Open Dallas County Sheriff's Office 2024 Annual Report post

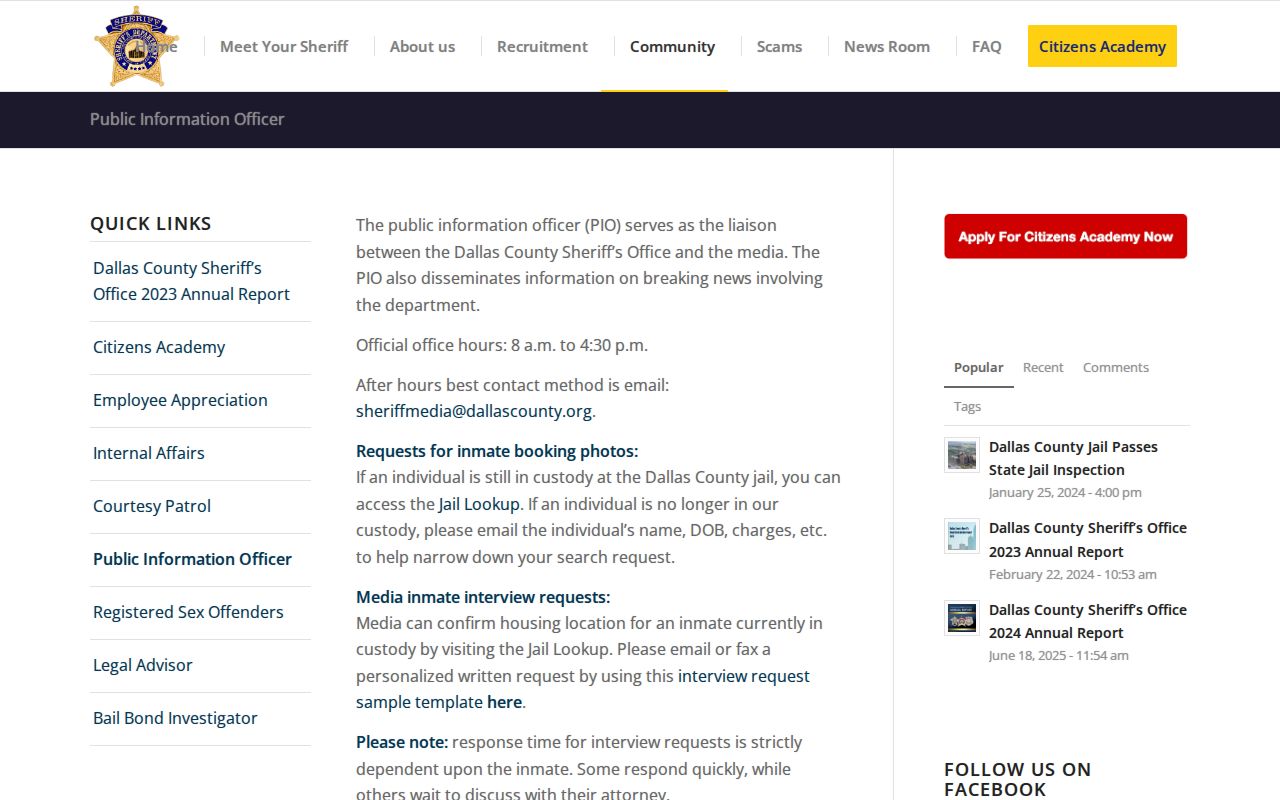(1088, 621)
